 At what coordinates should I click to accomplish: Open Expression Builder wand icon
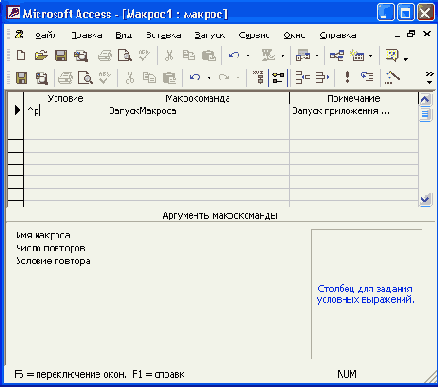(392, 78)
